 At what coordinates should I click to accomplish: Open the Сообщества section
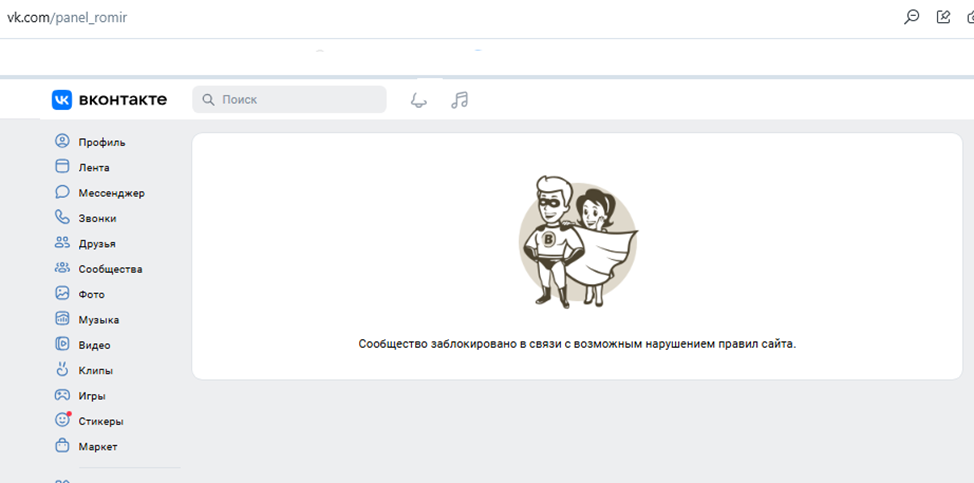click(x=110, y=269)
